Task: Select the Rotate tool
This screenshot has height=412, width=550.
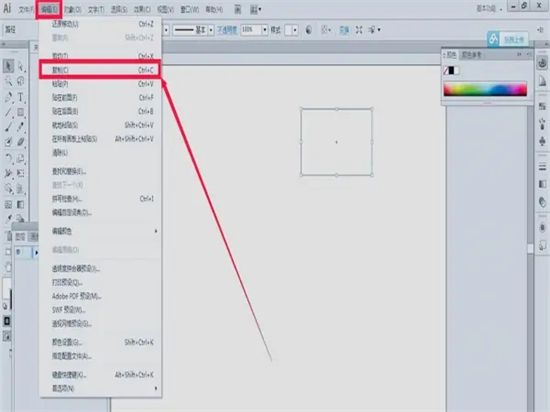Action: [8, 158]
